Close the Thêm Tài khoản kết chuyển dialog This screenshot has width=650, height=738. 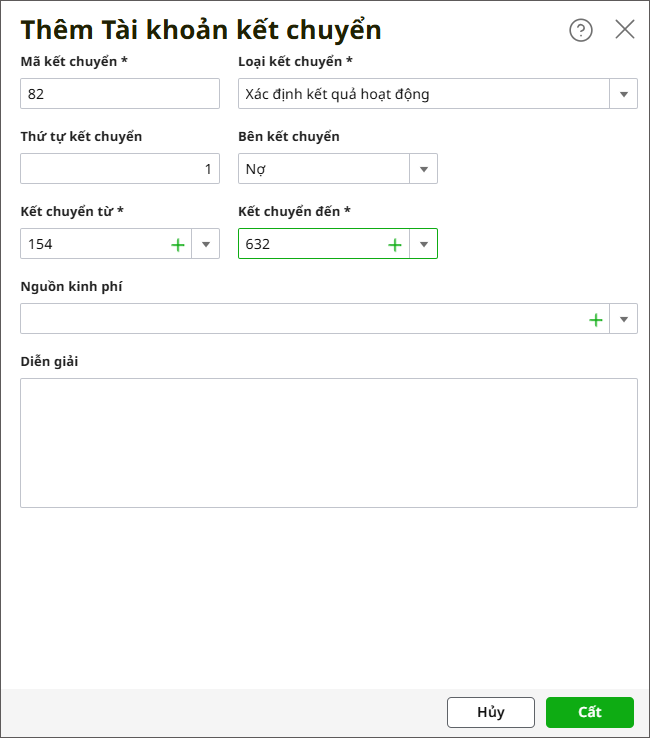click(625, 30)
